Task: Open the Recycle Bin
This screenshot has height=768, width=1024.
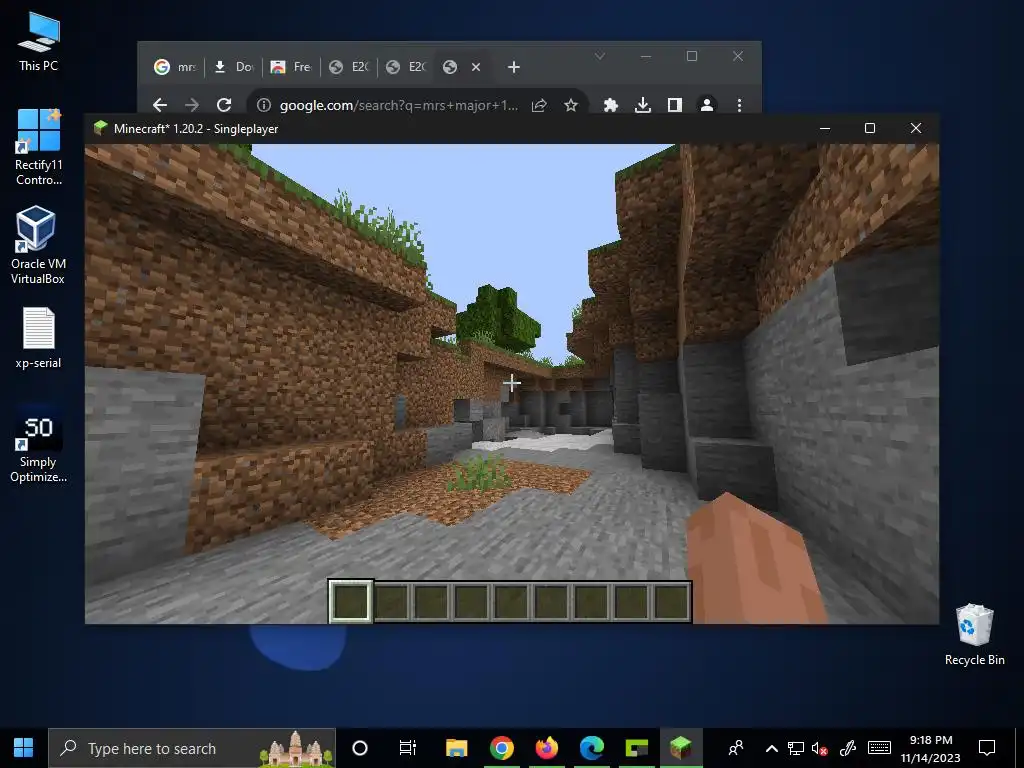Action: coord(974,634)
